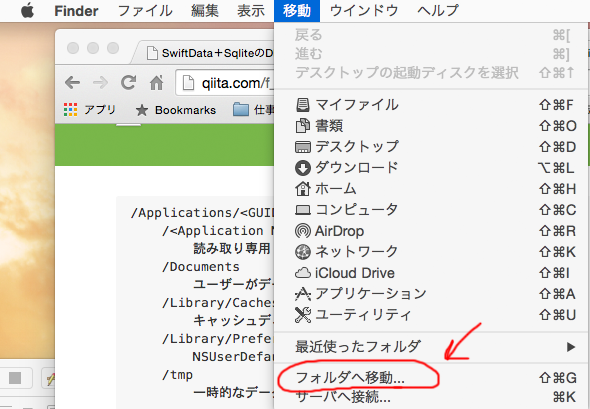Click the マイファイル icon in the menu

[x=303, y=105]
